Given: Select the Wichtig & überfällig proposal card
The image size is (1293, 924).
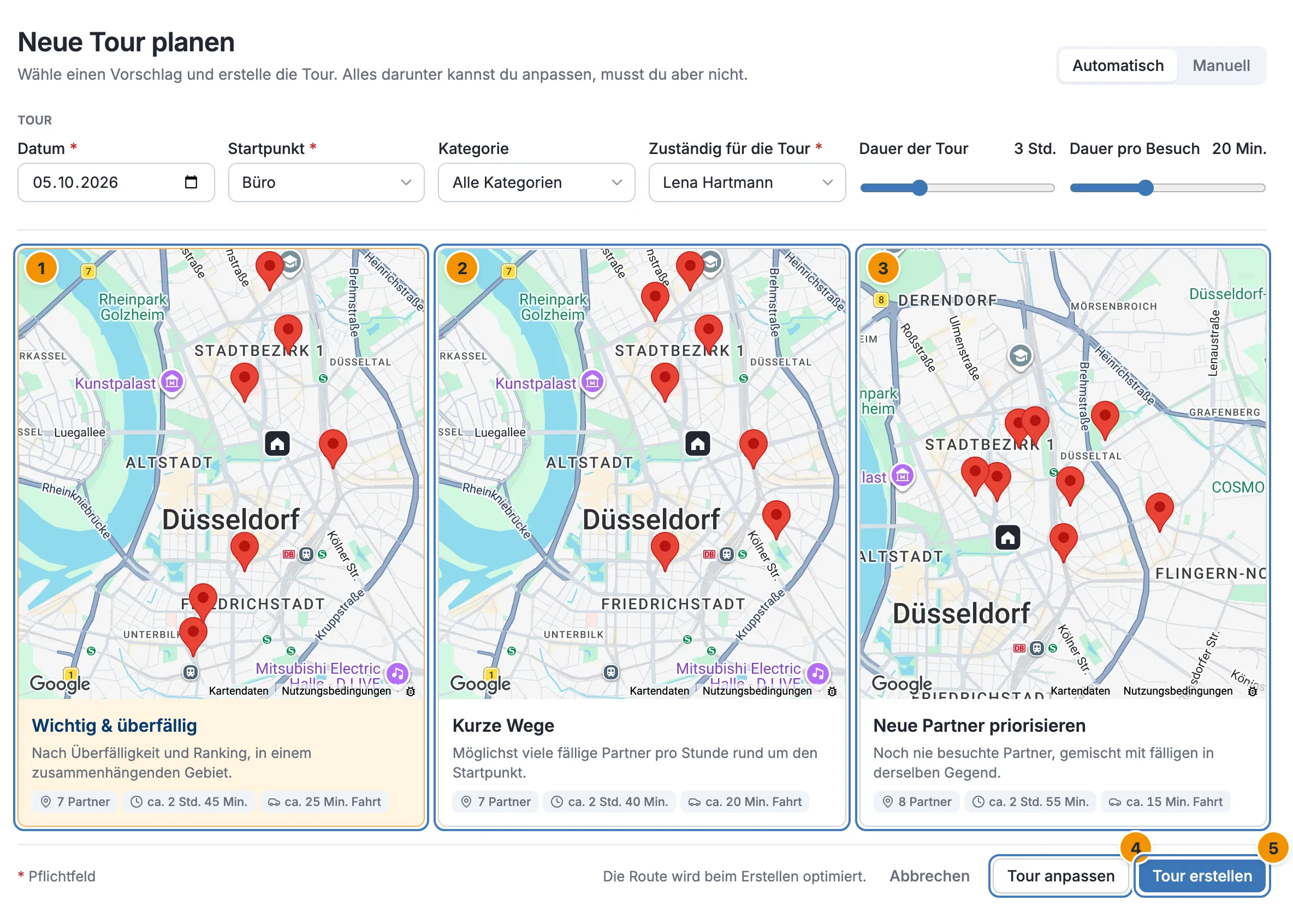Looking at the screenshot, I should point(221,538).
